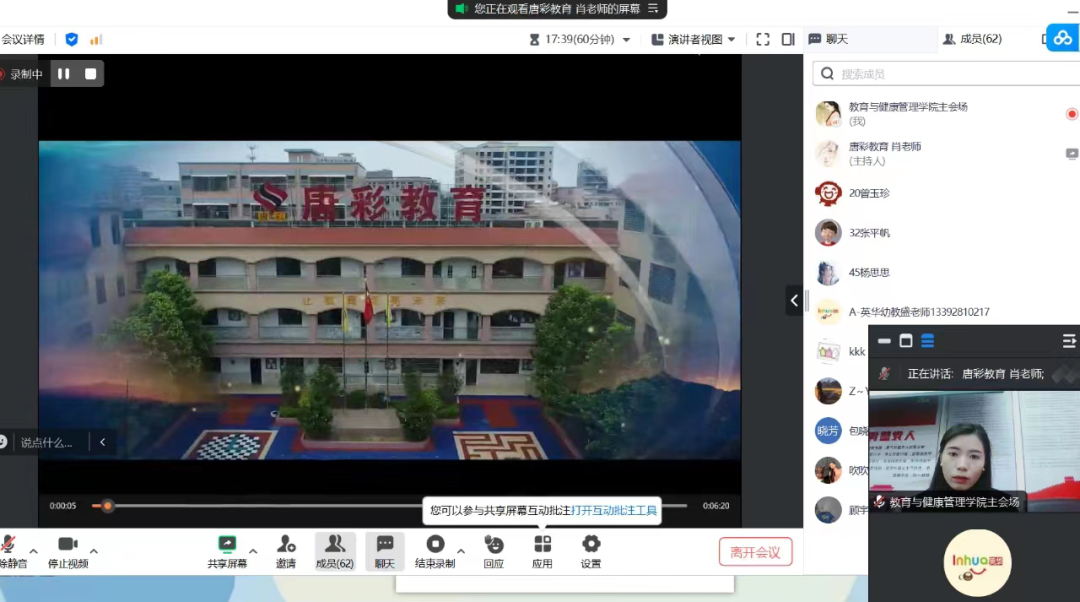Click the red 离开会议 button
This screenshot has height=602, width=1080.
pos(755,552)
